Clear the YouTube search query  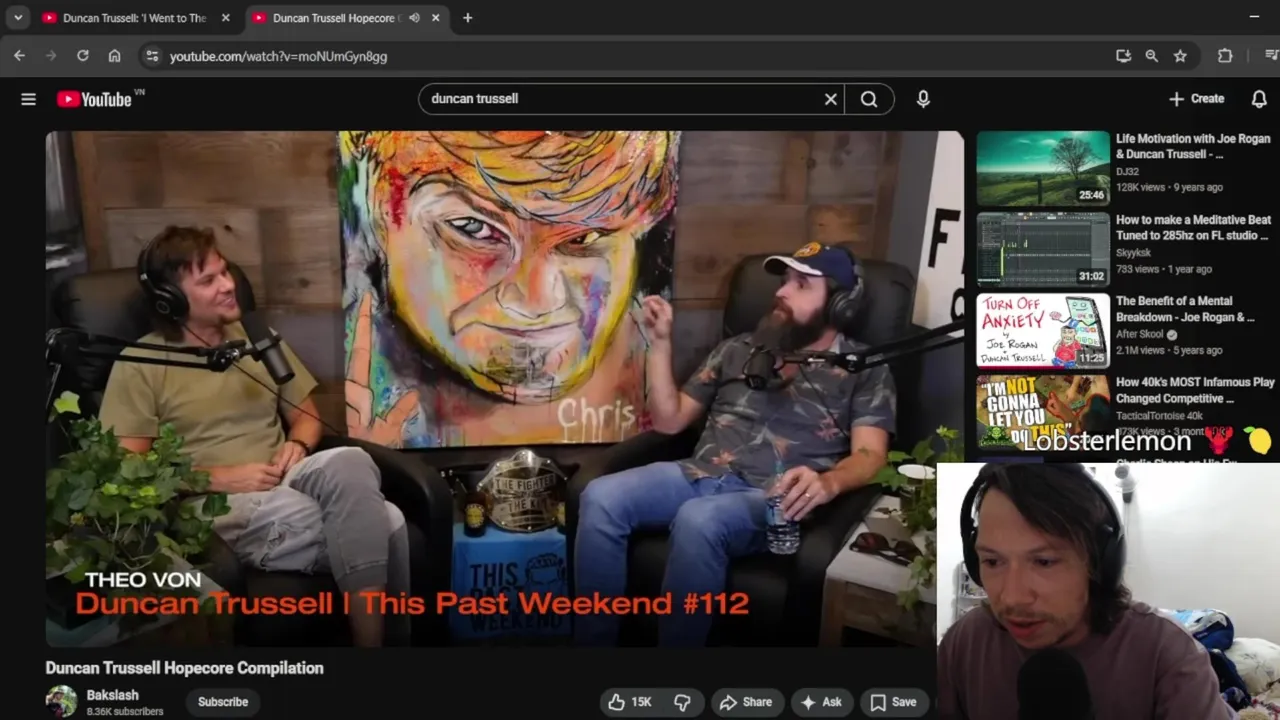pos(830,99)
